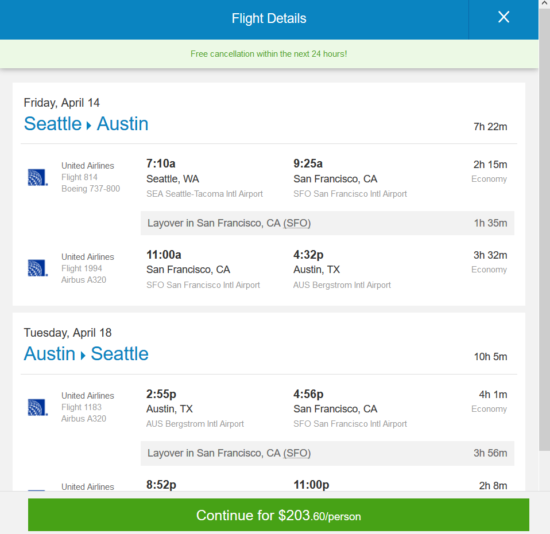The width and height of the screenshot is (550, 534).
Task: Click the 7:10a Seattle departure time
Action: [x=161, y=163]
